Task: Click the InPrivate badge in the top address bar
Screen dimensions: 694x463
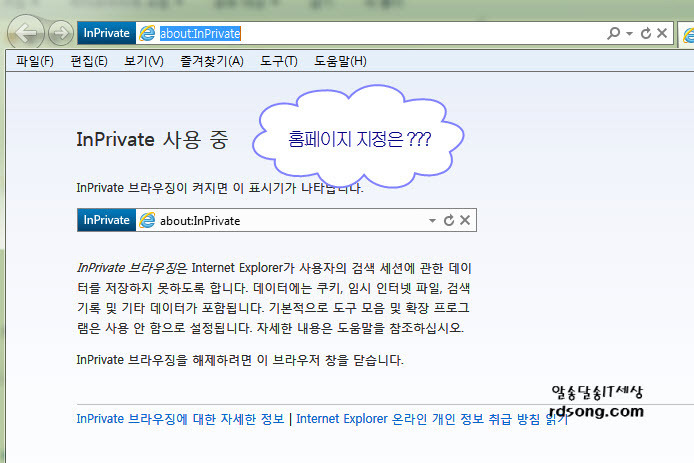Action: pyautogui.click(x=107, y=33)
